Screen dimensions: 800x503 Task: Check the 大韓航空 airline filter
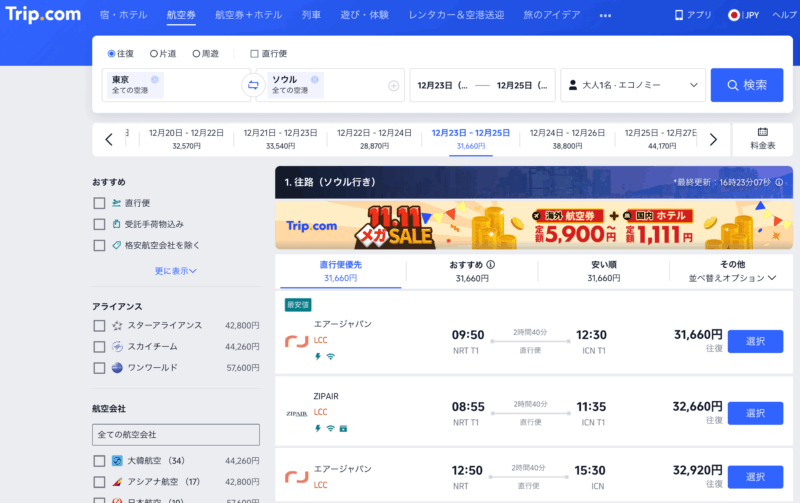pyautogui.click(x=99, y=461)
